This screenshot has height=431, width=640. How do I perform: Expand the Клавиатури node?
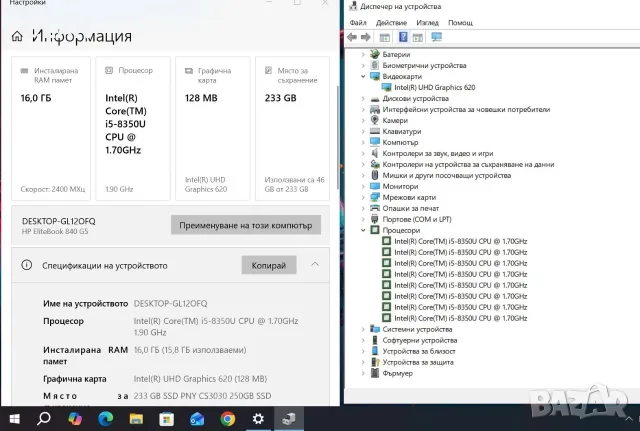point(363,131)
